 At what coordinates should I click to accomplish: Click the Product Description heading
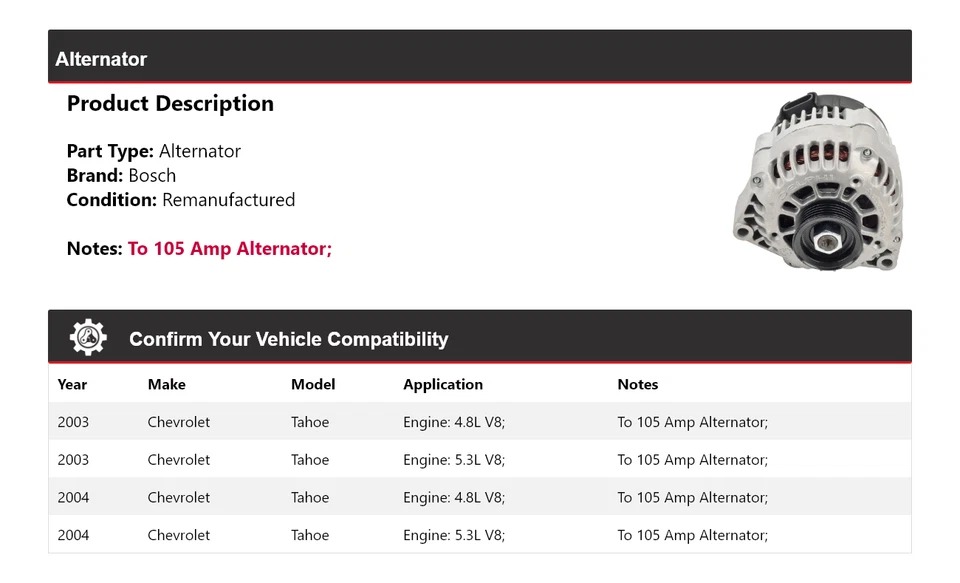[x=170, y=103]
